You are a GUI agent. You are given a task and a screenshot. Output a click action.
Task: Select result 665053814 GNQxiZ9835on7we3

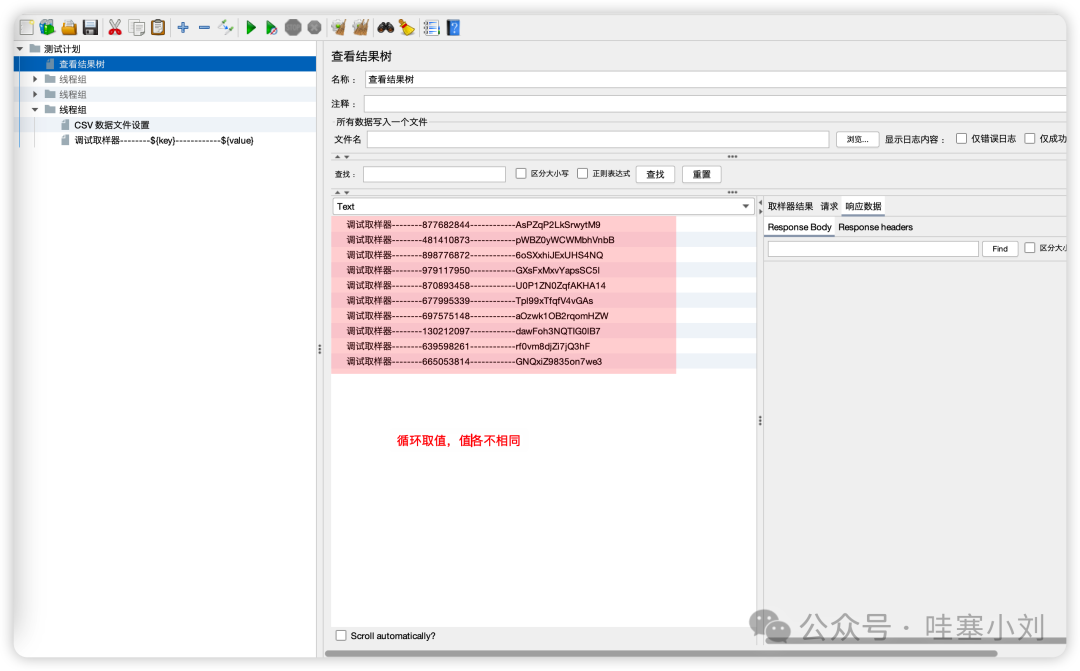[474, 362]
